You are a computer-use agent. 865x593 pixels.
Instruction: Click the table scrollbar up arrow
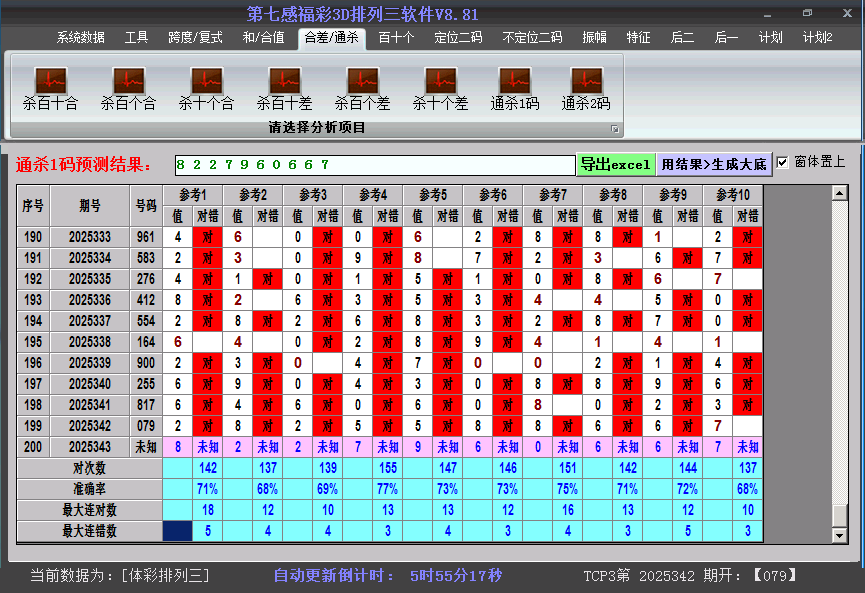[x=840, y=193]
